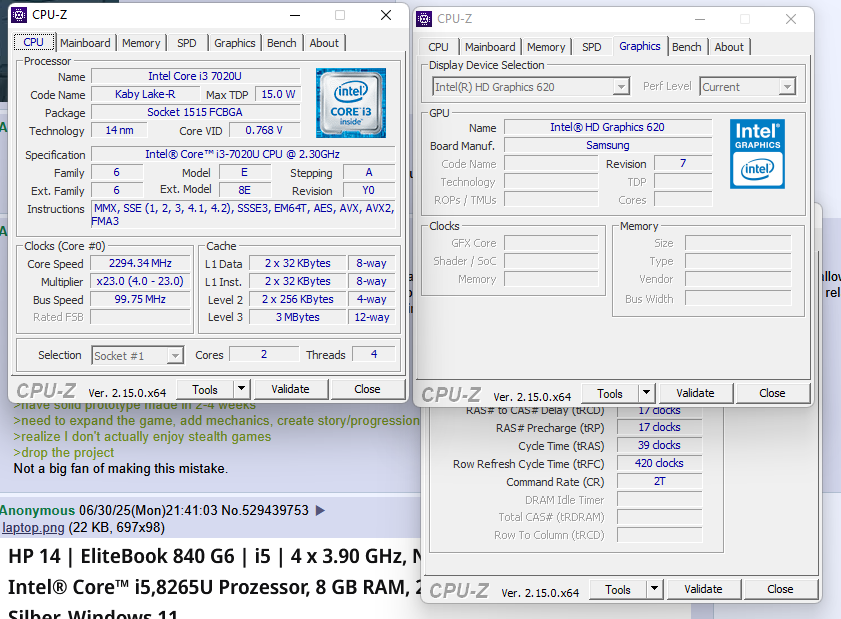Click the Close button in the memory timings window
This screenshot has width=841, height=619.
780,589
